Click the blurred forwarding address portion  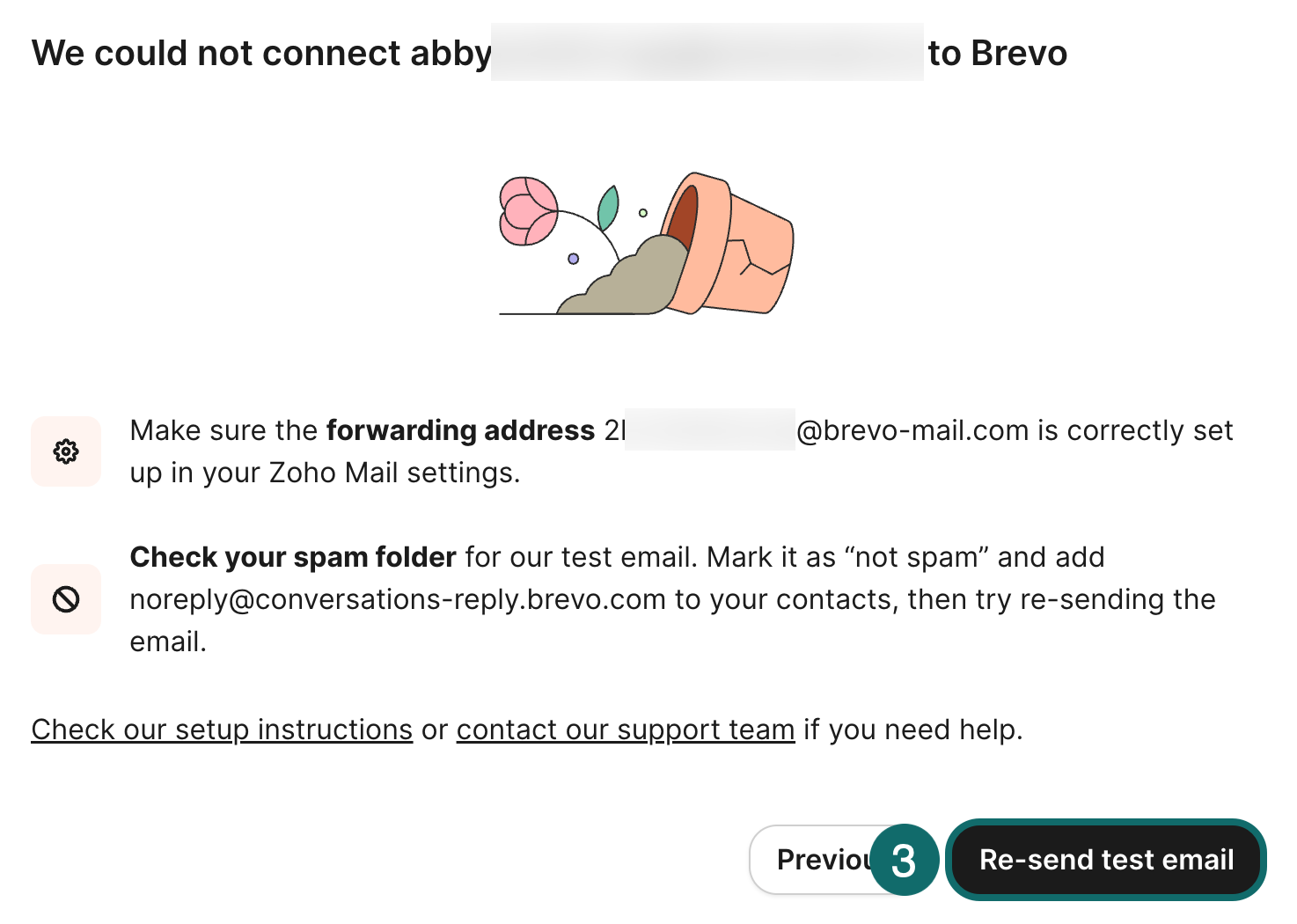709,430
